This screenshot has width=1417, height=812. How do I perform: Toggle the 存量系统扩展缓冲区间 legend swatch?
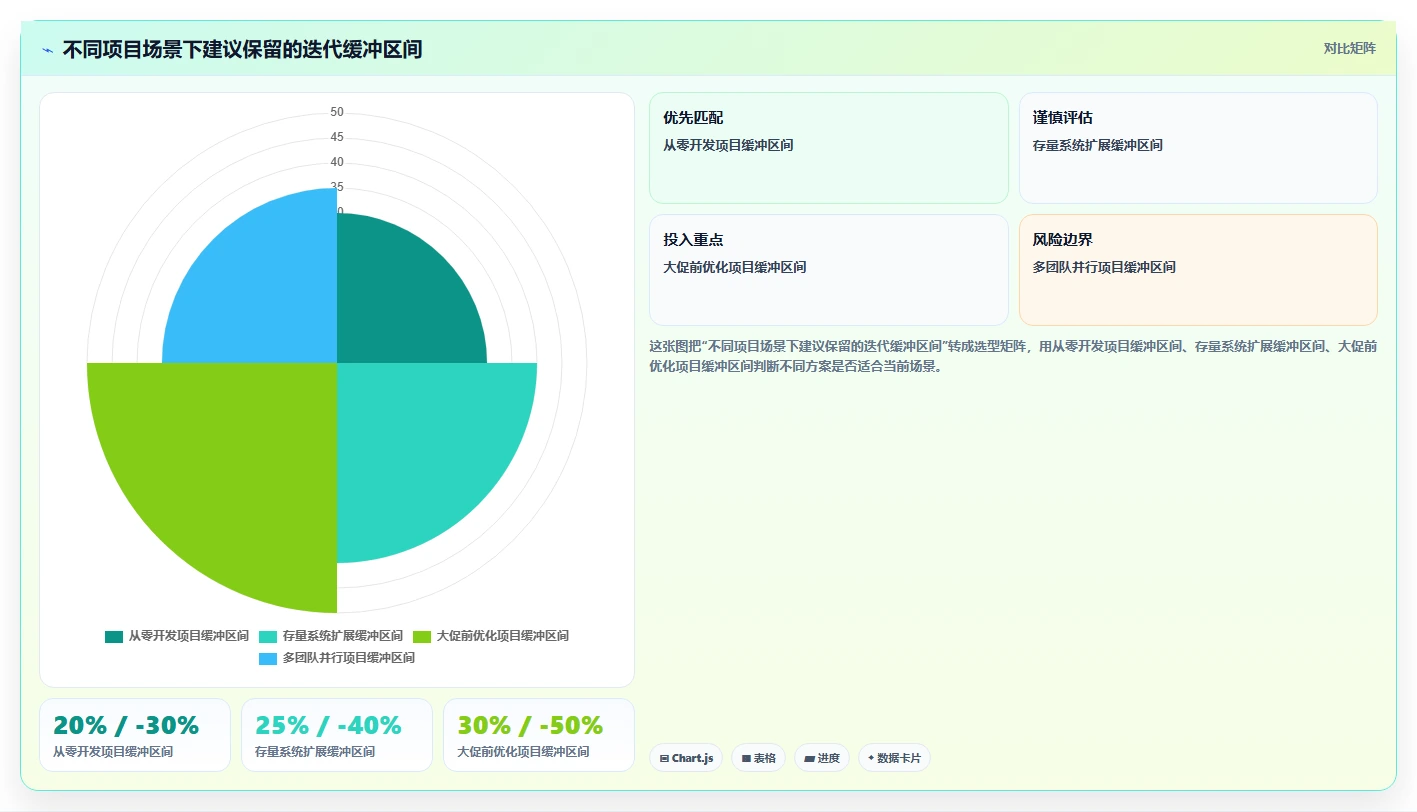pos(267,636)
